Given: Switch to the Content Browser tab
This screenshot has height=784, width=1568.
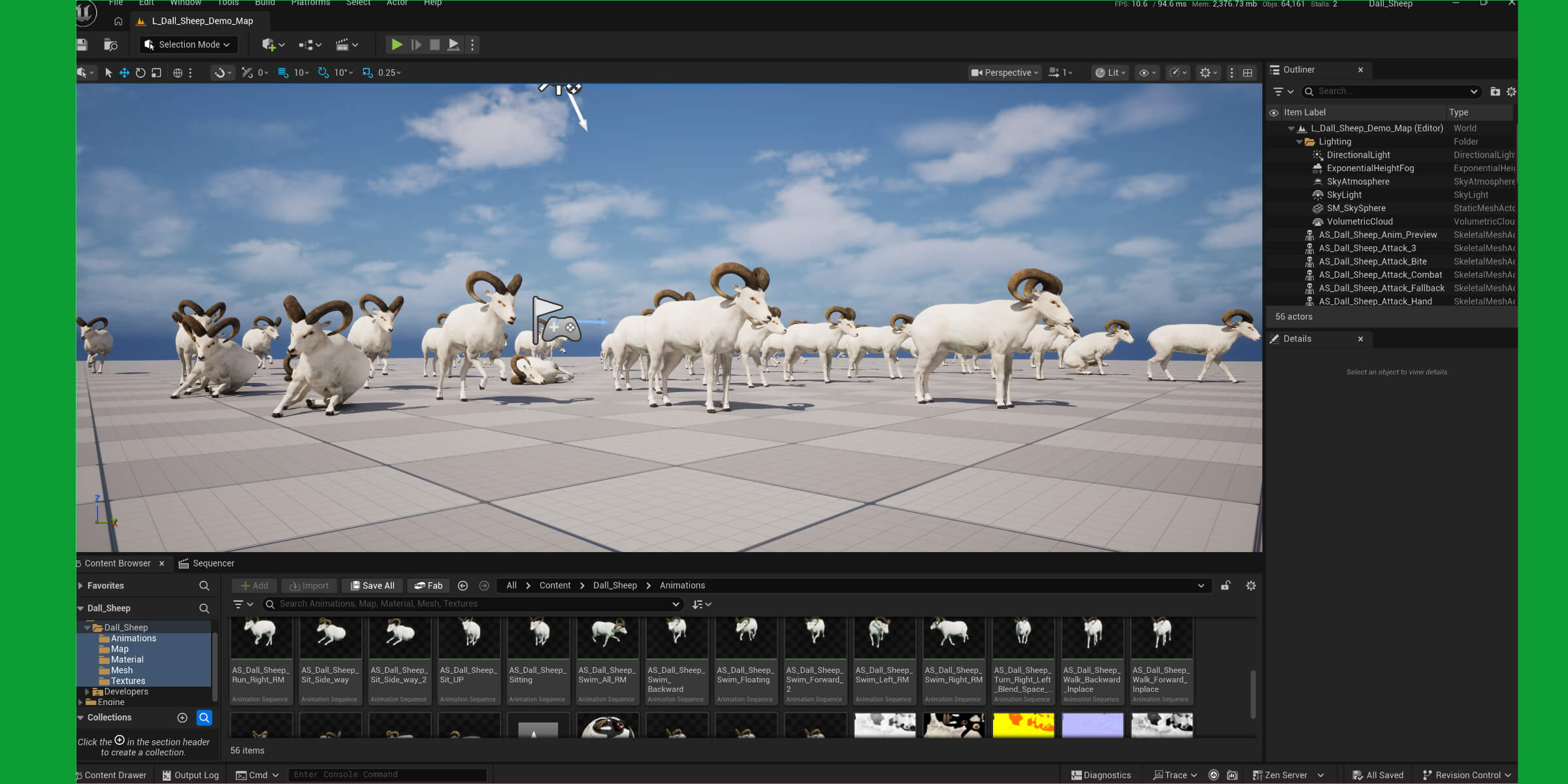Looking at the screenshot, I should point(118,563).
